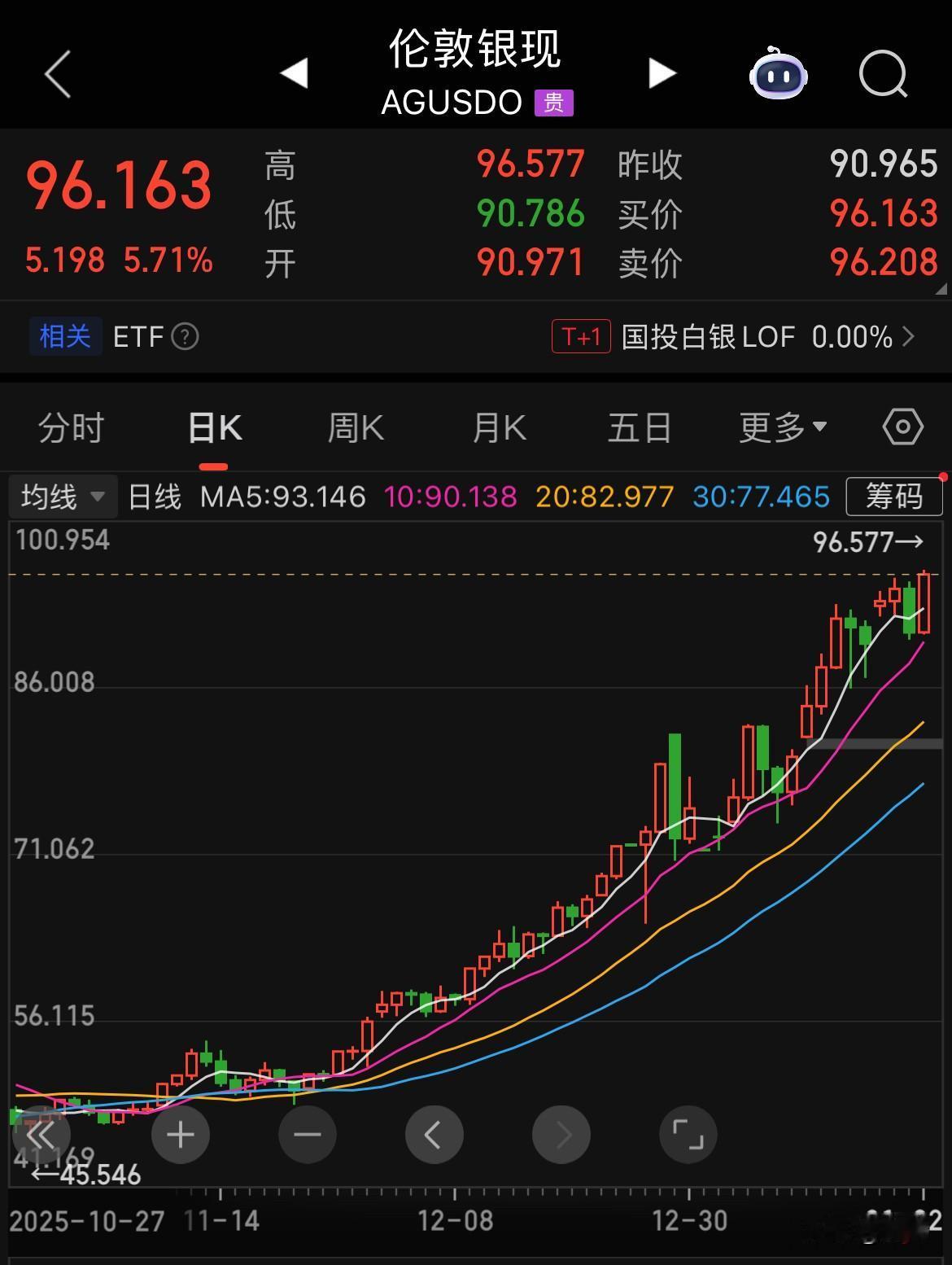952x1265 pixels.
Task: Switch to the 月K monthly tab
Action: [x=499, y=426]
